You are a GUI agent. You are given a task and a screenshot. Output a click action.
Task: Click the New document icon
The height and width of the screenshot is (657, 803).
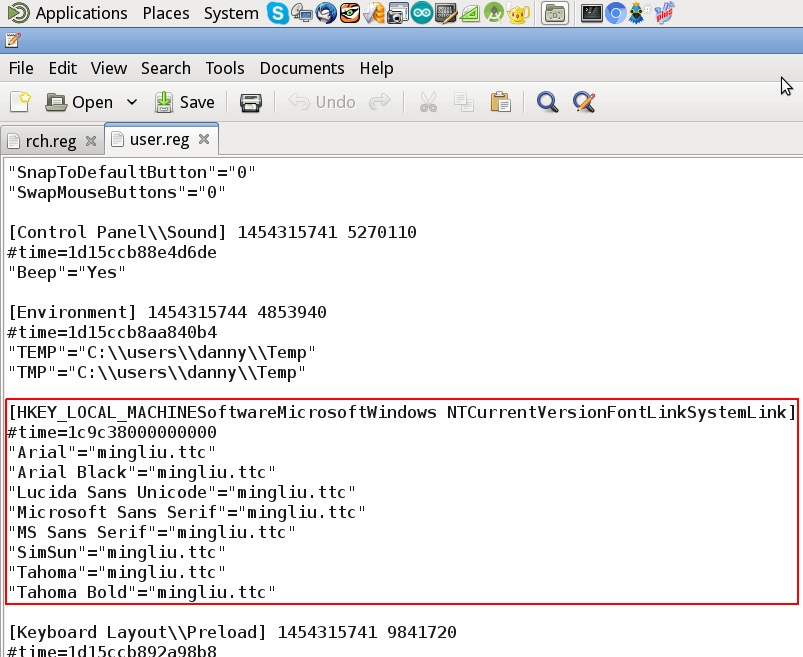tap(20, 102)
